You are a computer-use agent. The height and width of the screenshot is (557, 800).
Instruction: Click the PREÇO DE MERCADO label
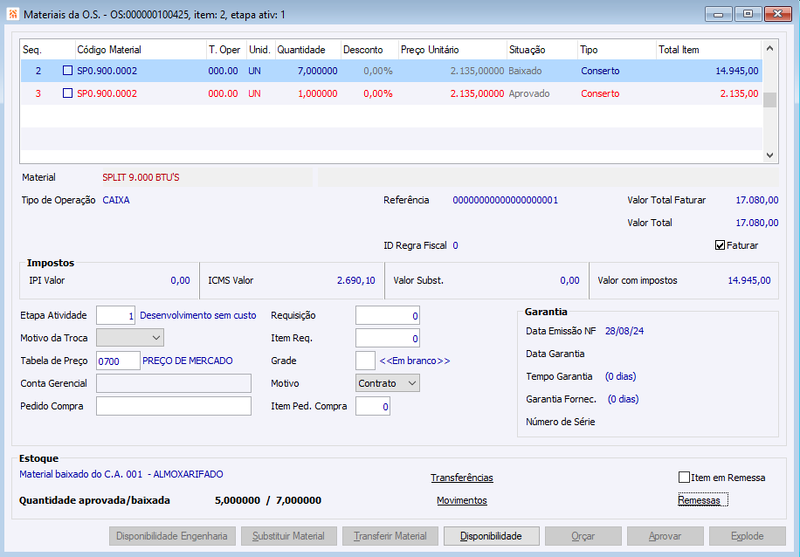pos(187,361)
